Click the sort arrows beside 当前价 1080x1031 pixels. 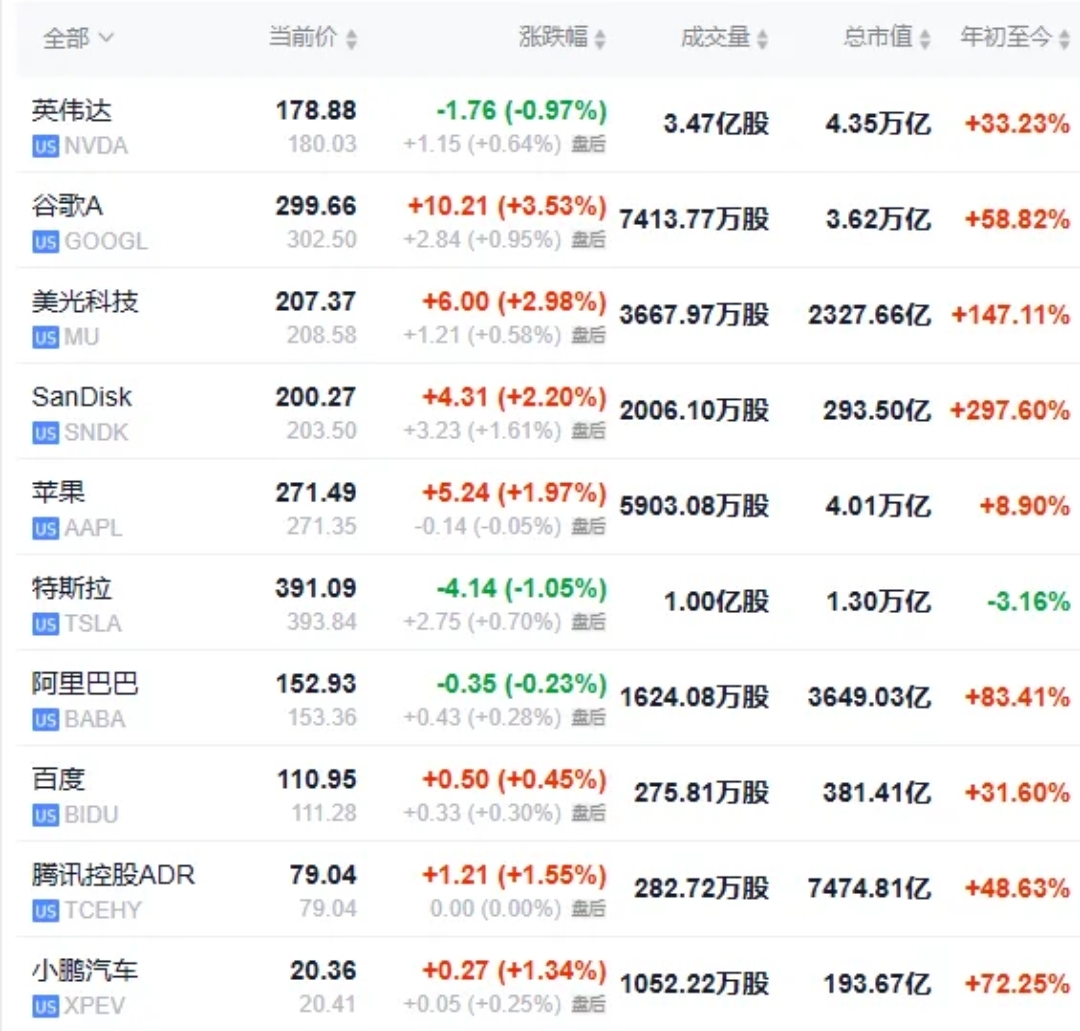tap(351, 39)
